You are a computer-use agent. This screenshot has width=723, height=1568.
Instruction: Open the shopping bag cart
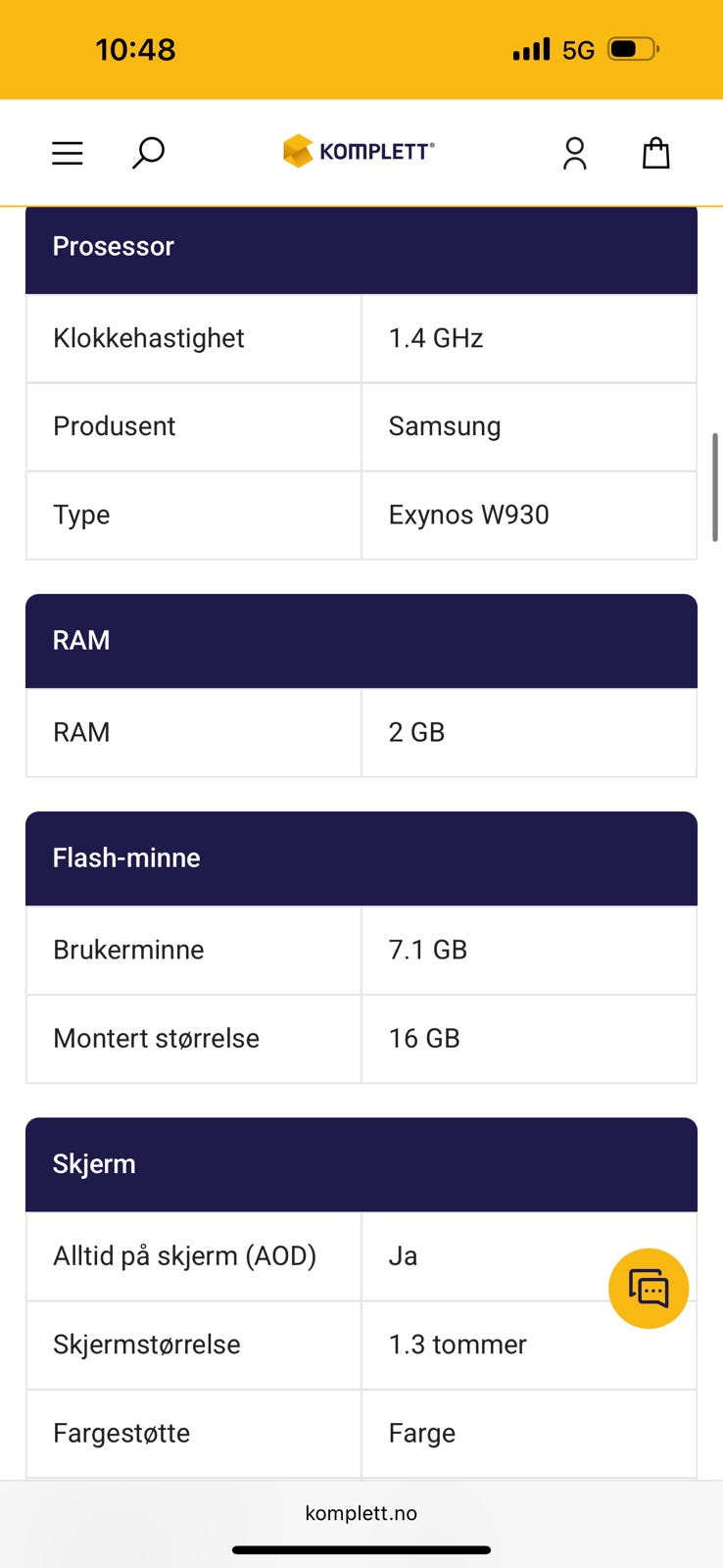655,153
